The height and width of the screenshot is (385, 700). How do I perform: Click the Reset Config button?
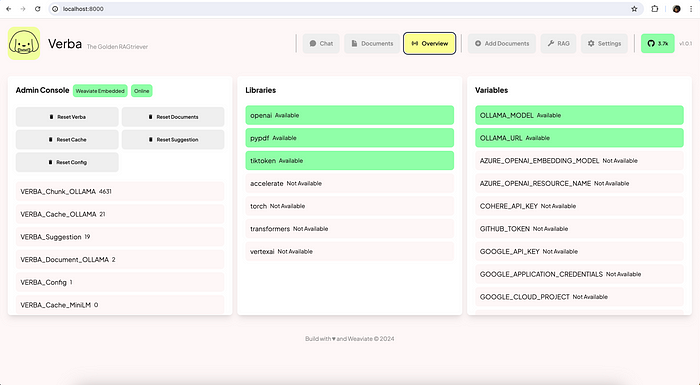[x=67, y=162]
